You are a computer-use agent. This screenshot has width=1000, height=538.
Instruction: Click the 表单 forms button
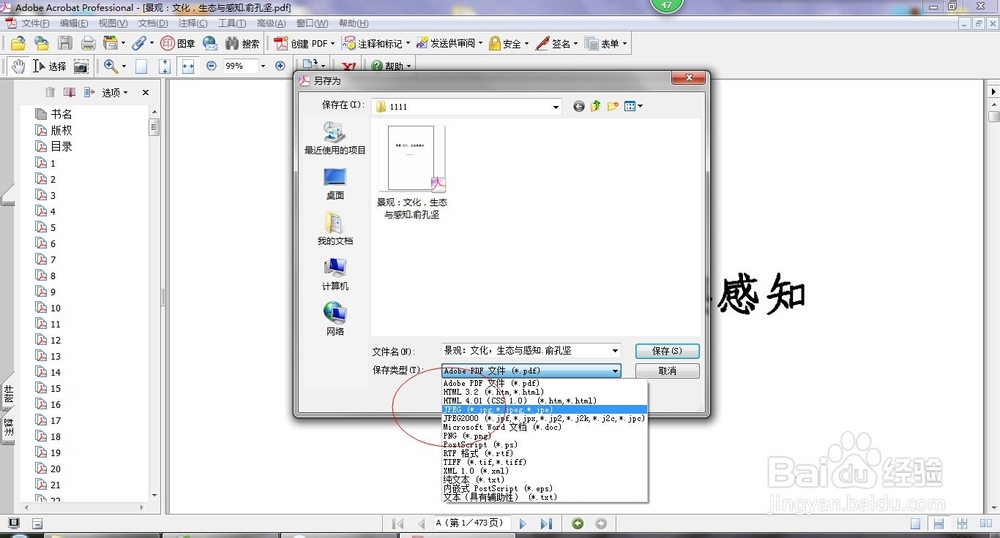point(606,43)
